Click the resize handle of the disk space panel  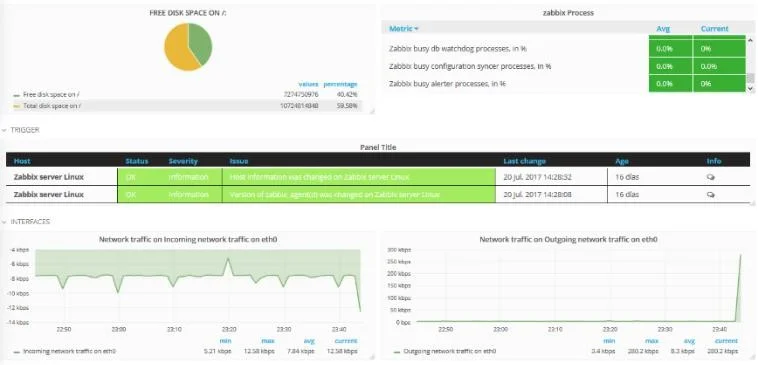[372, 111]
